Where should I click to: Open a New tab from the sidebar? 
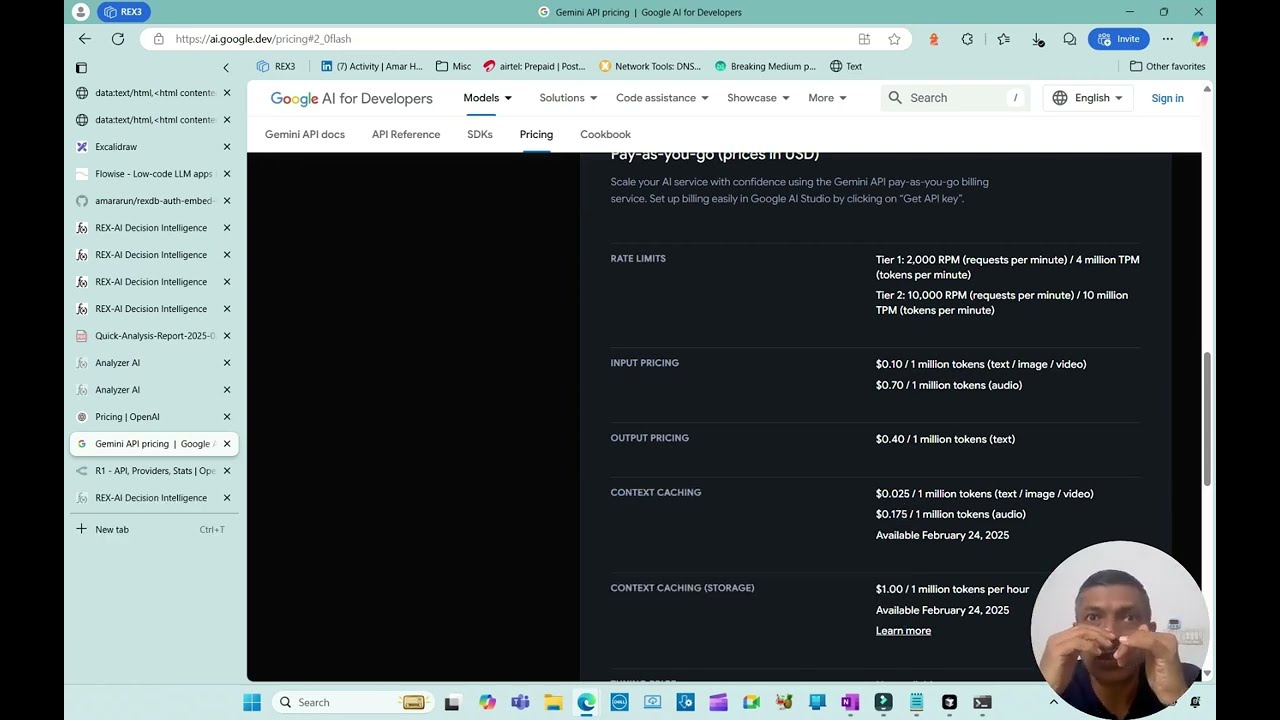coord(152,529)
